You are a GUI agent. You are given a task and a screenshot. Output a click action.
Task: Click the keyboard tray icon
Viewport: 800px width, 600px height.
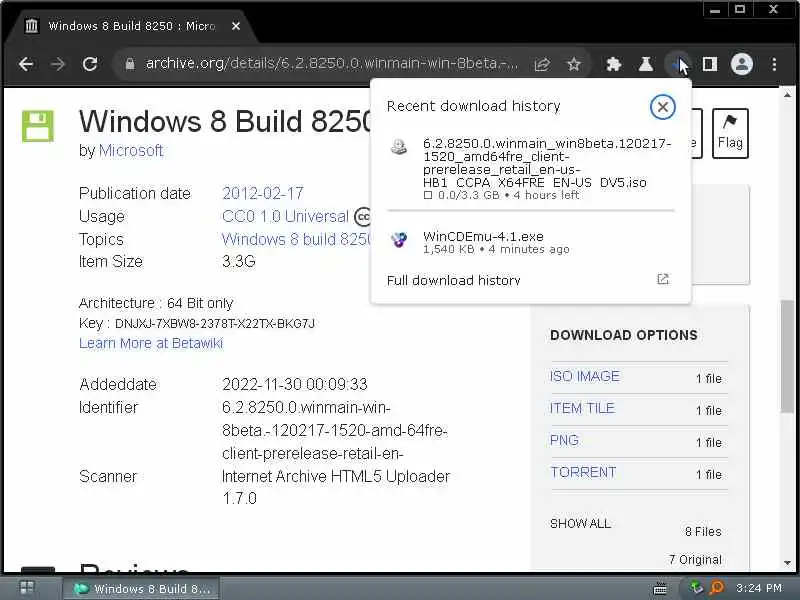coord(660,589)
